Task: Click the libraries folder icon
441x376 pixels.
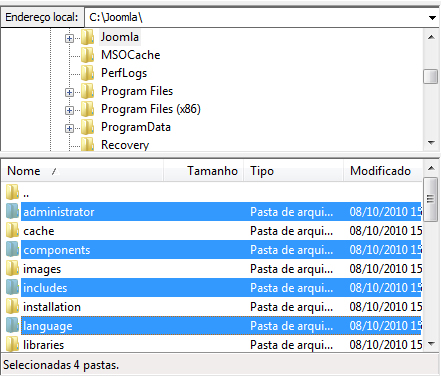Action: [13, 344]
